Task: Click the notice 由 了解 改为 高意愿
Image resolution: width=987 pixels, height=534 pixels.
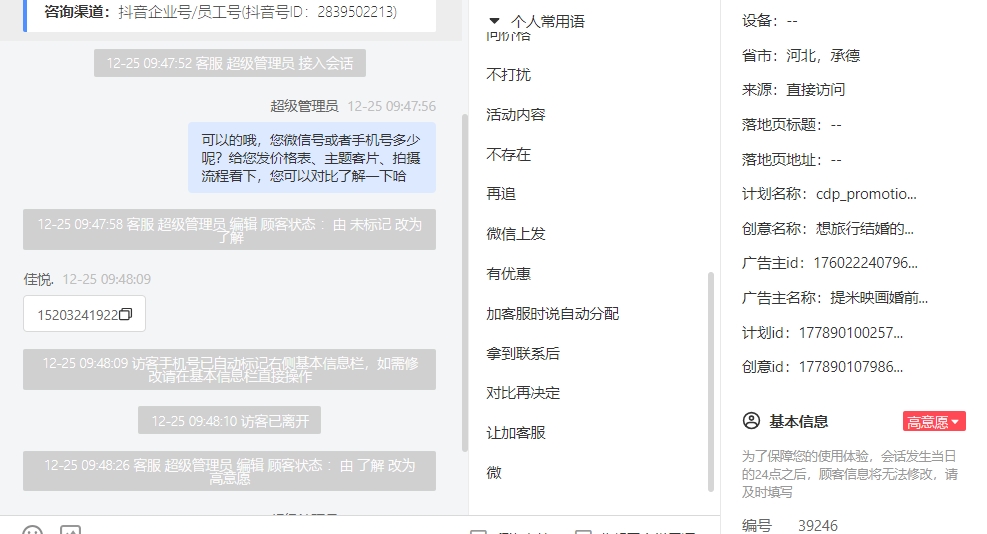Action: 229,471
